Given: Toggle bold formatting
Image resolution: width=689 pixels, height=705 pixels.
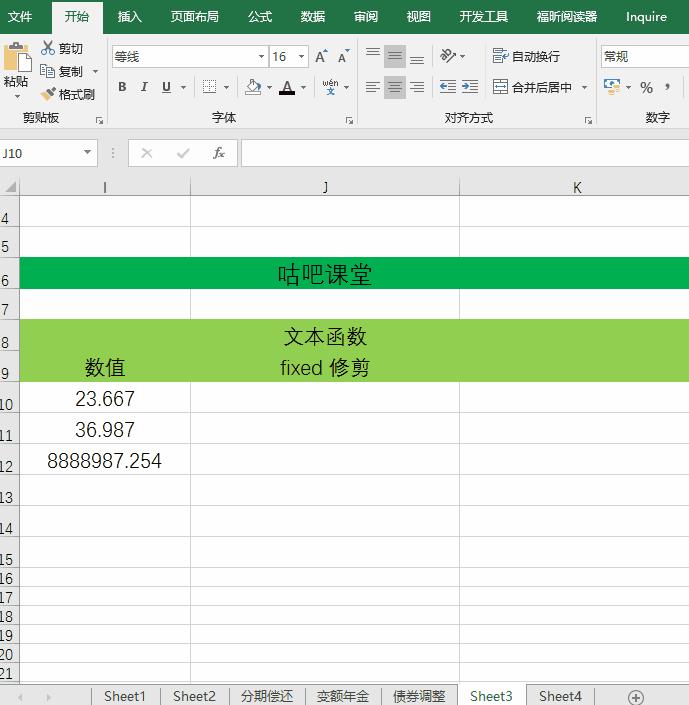Looking at the screenshot, I should (x=122, y=87).
